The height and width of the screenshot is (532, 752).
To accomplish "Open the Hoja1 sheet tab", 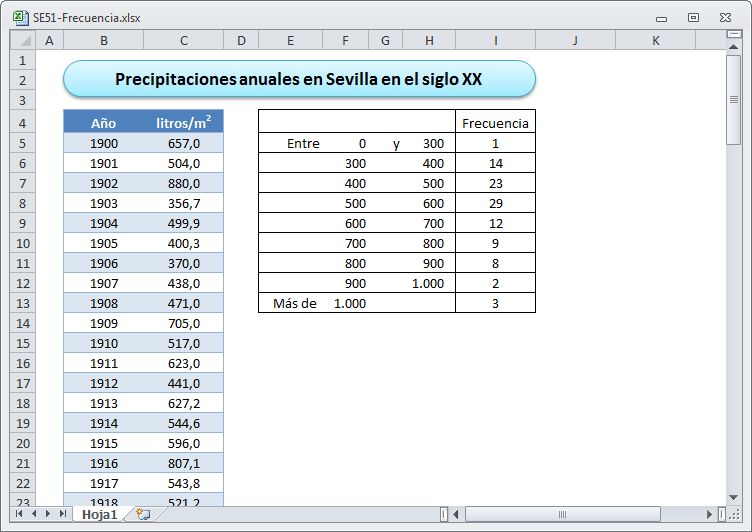I will click(100, 514).
